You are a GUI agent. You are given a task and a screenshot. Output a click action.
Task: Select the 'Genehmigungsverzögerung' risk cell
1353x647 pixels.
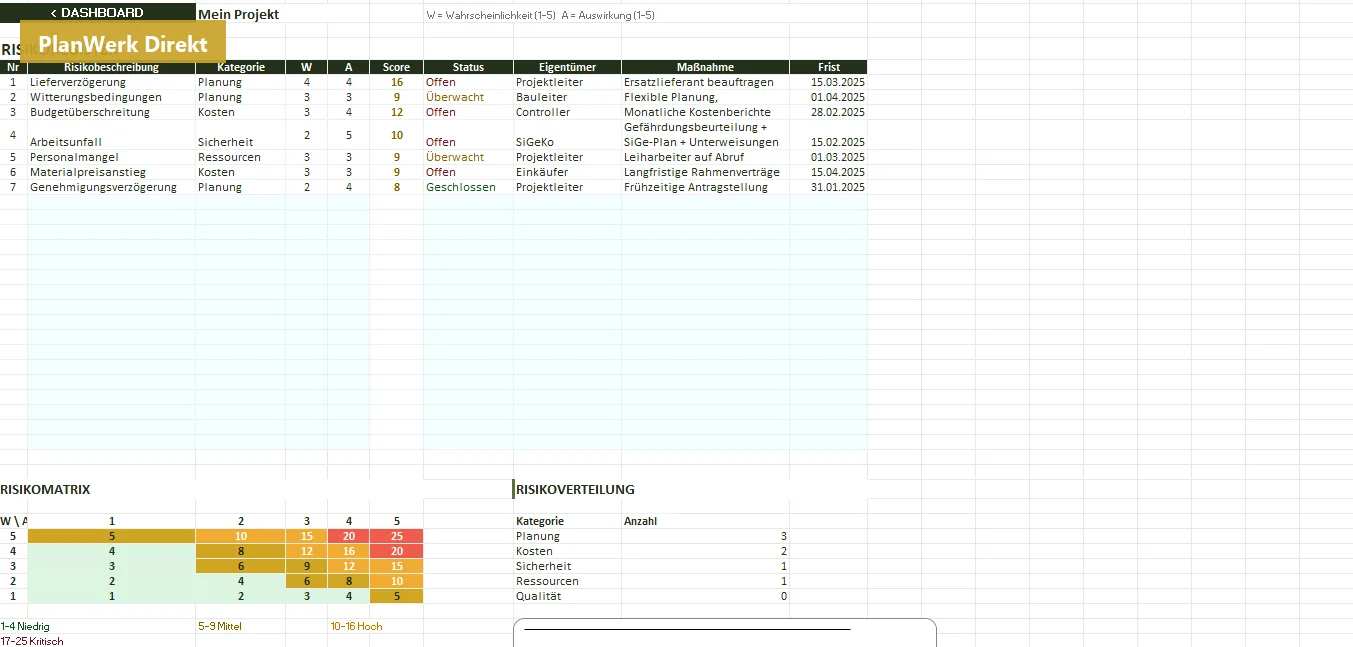tap(111, 187)
